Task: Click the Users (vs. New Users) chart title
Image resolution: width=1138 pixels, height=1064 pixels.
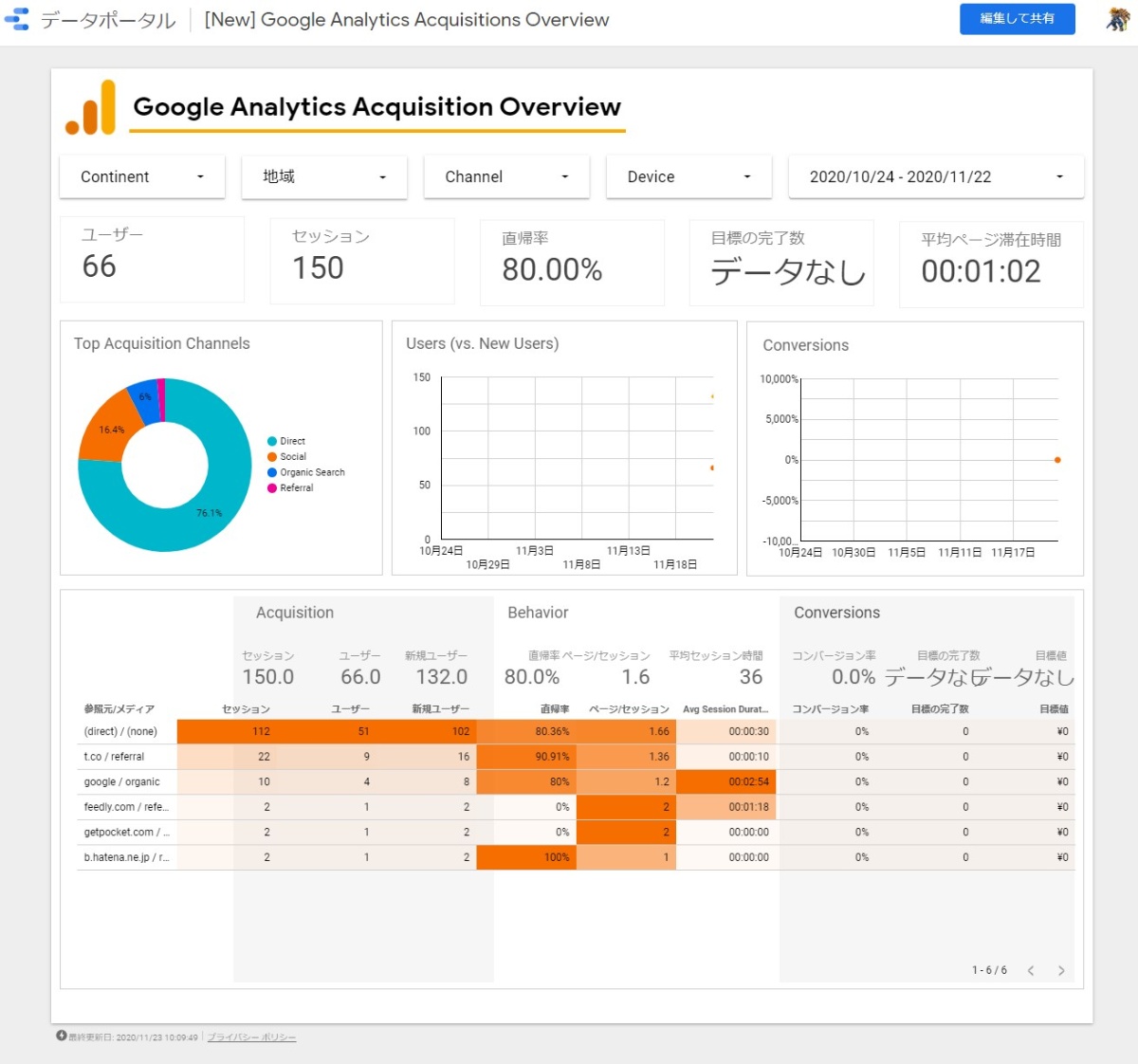Action: (x=483, y=343)
